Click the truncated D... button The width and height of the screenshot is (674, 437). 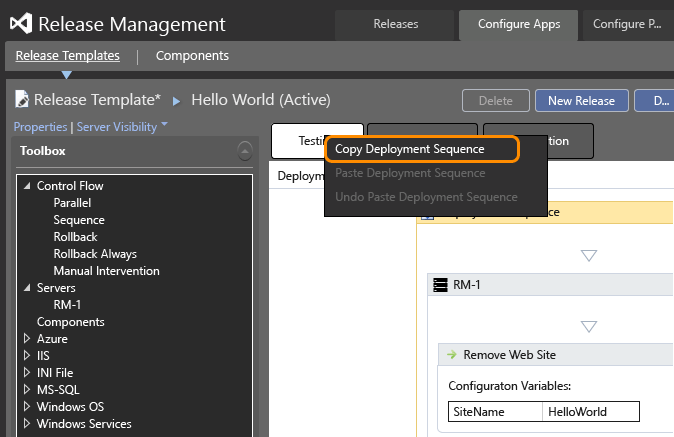(x=655, y=101)
